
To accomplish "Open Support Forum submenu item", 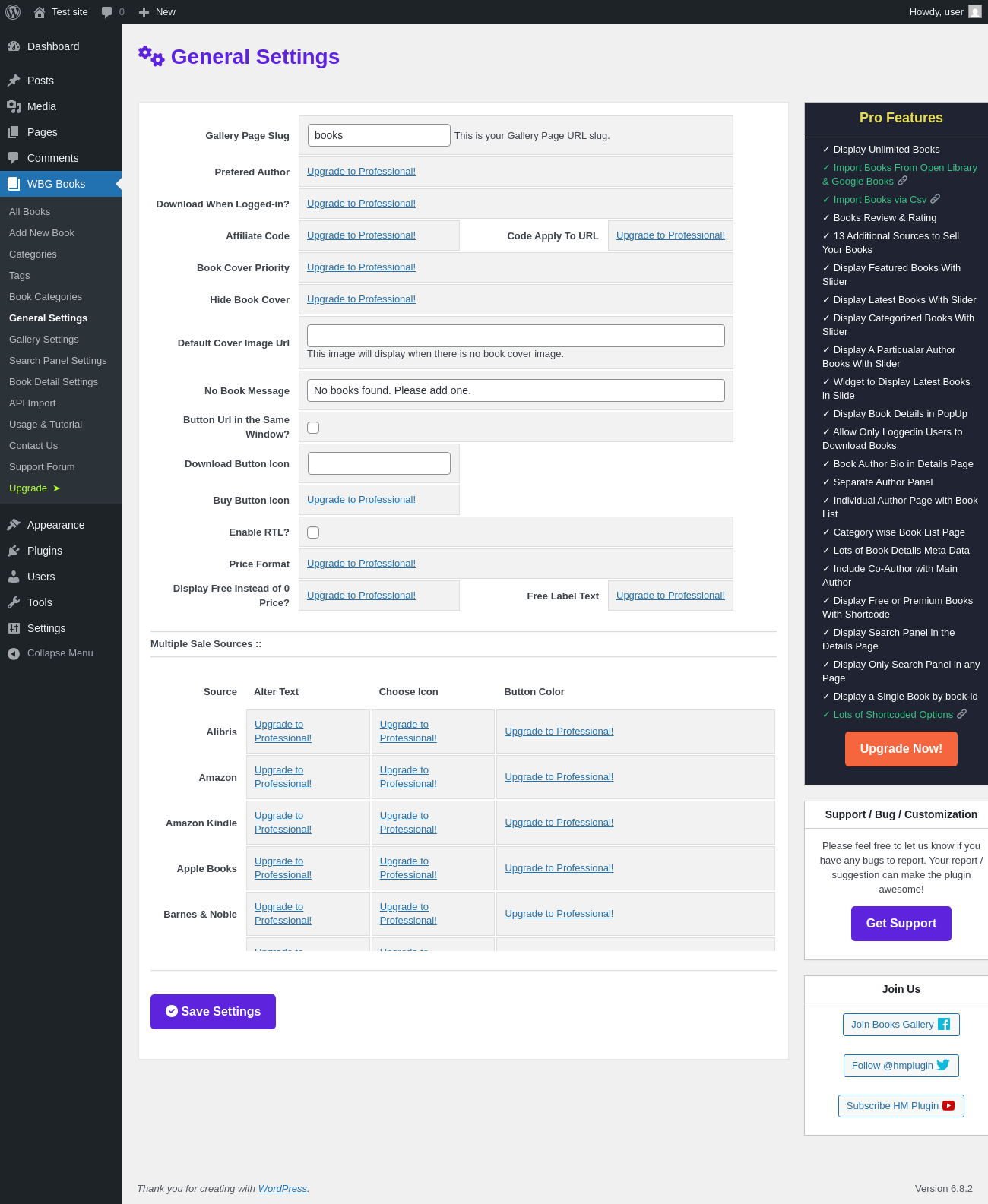I will [x=42, y=467].
